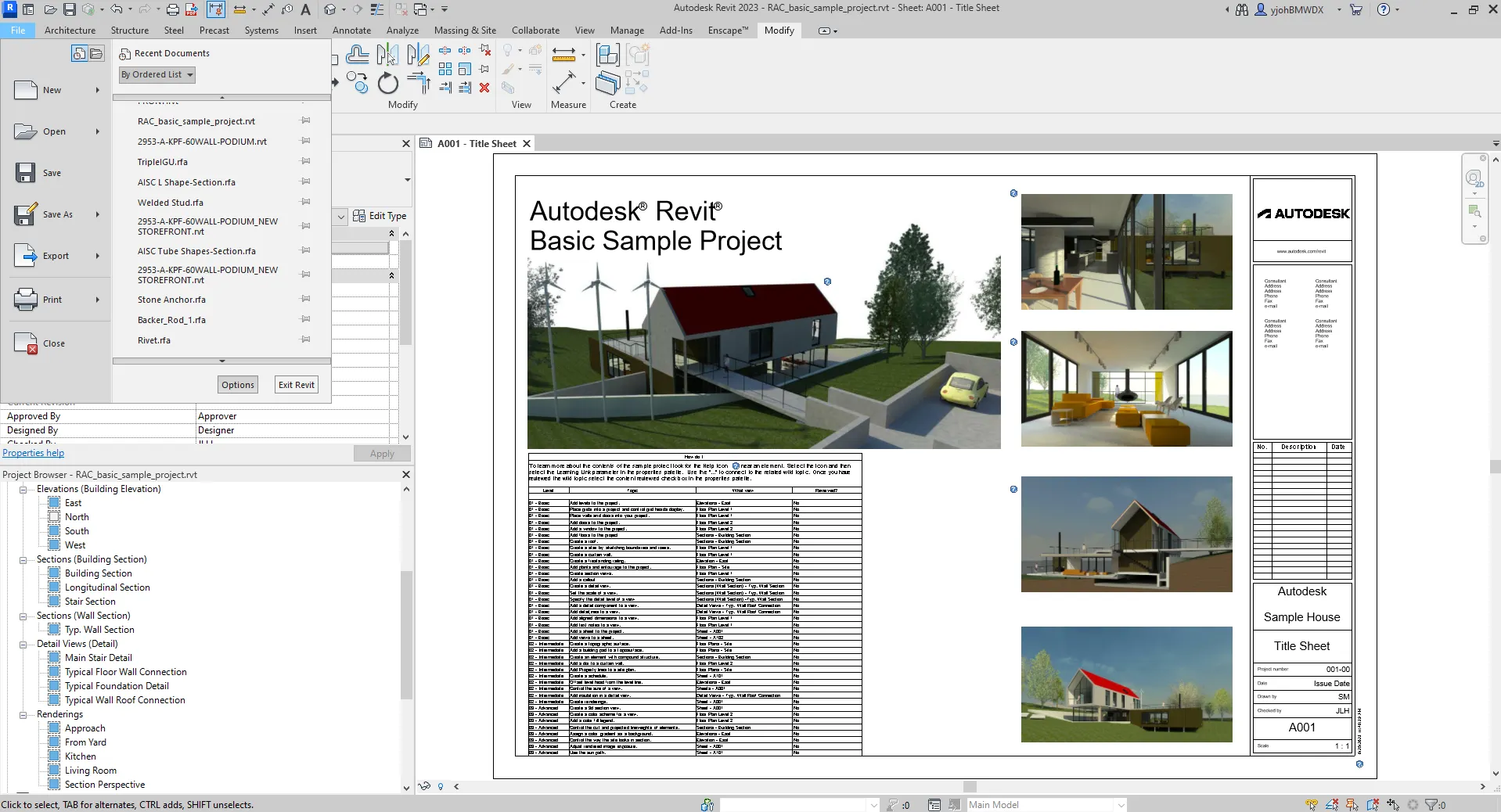The height and width of the screenshot is (812, 1501).
Task: Open the By Ordered List dropdown
Action: click(x=157, y=75)
